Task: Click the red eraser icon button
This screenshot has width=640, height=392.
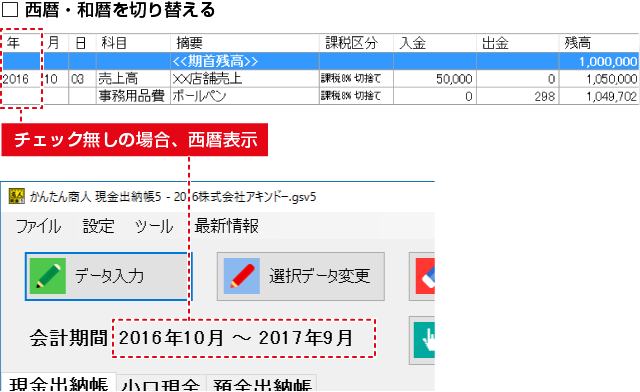Action: pos(425,276)
